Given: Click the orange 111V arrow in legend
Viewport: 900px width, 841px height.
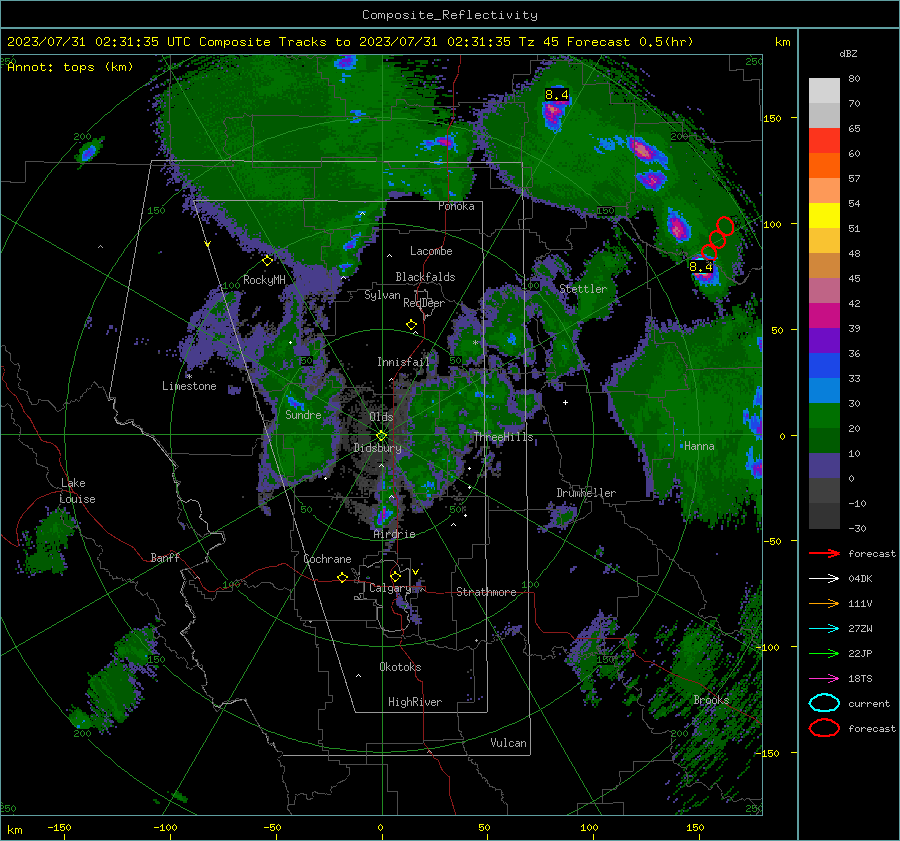Looking at the screenshot, I should [x=824, y=603].
